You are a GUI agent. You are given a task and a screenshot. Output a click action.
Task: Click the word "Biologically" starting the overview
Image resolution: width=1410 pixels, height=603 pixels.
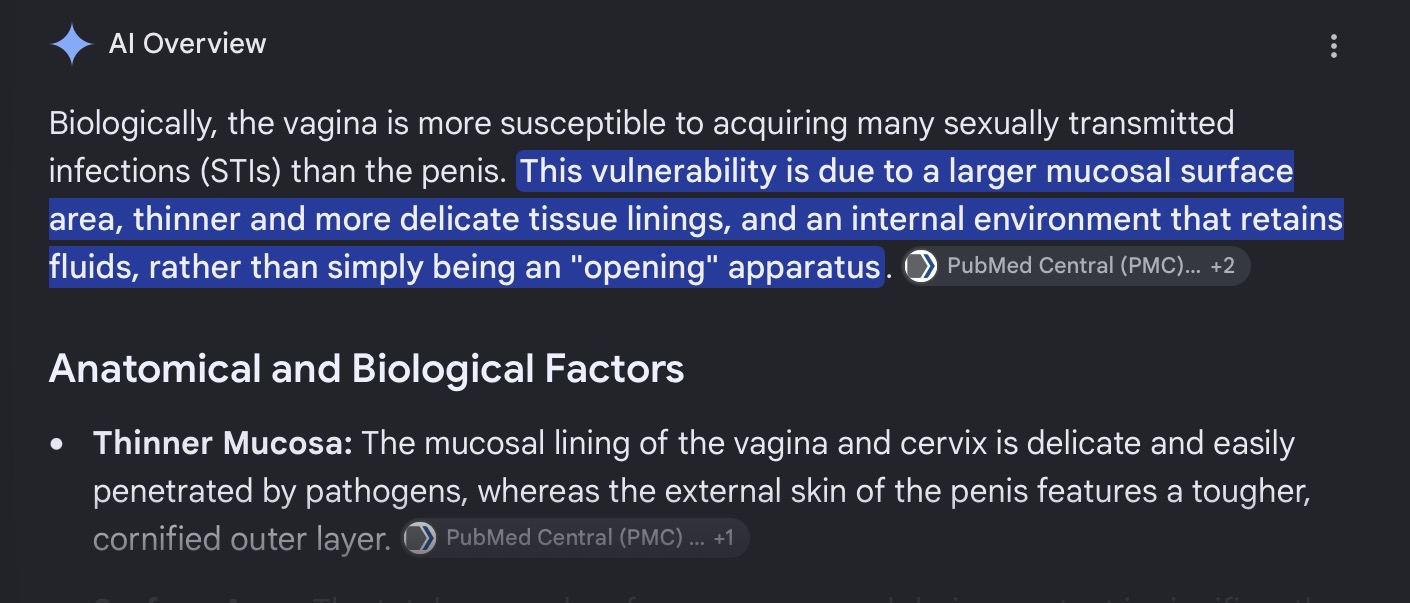134,124
